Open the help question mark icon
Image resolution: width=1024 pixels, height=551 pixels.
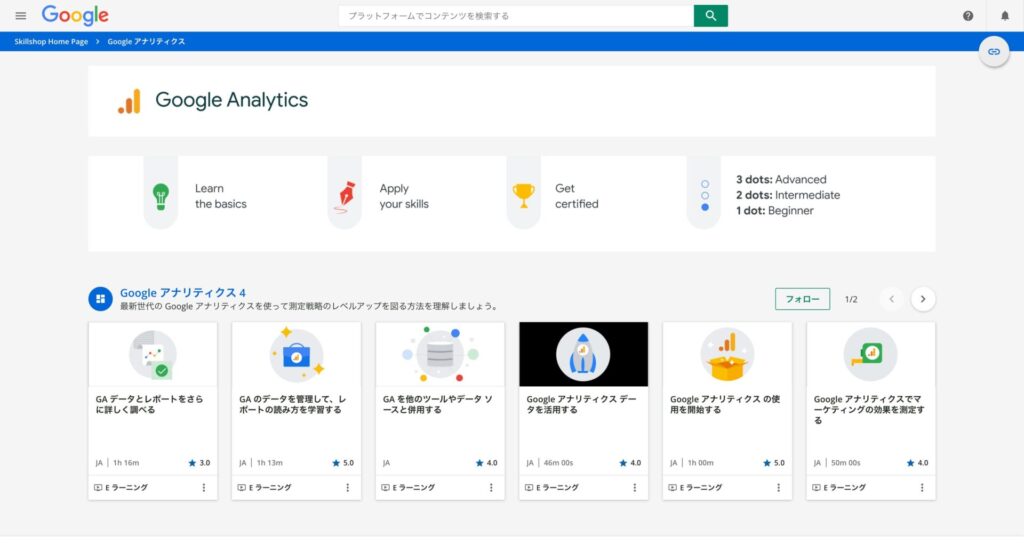(968, 16)
